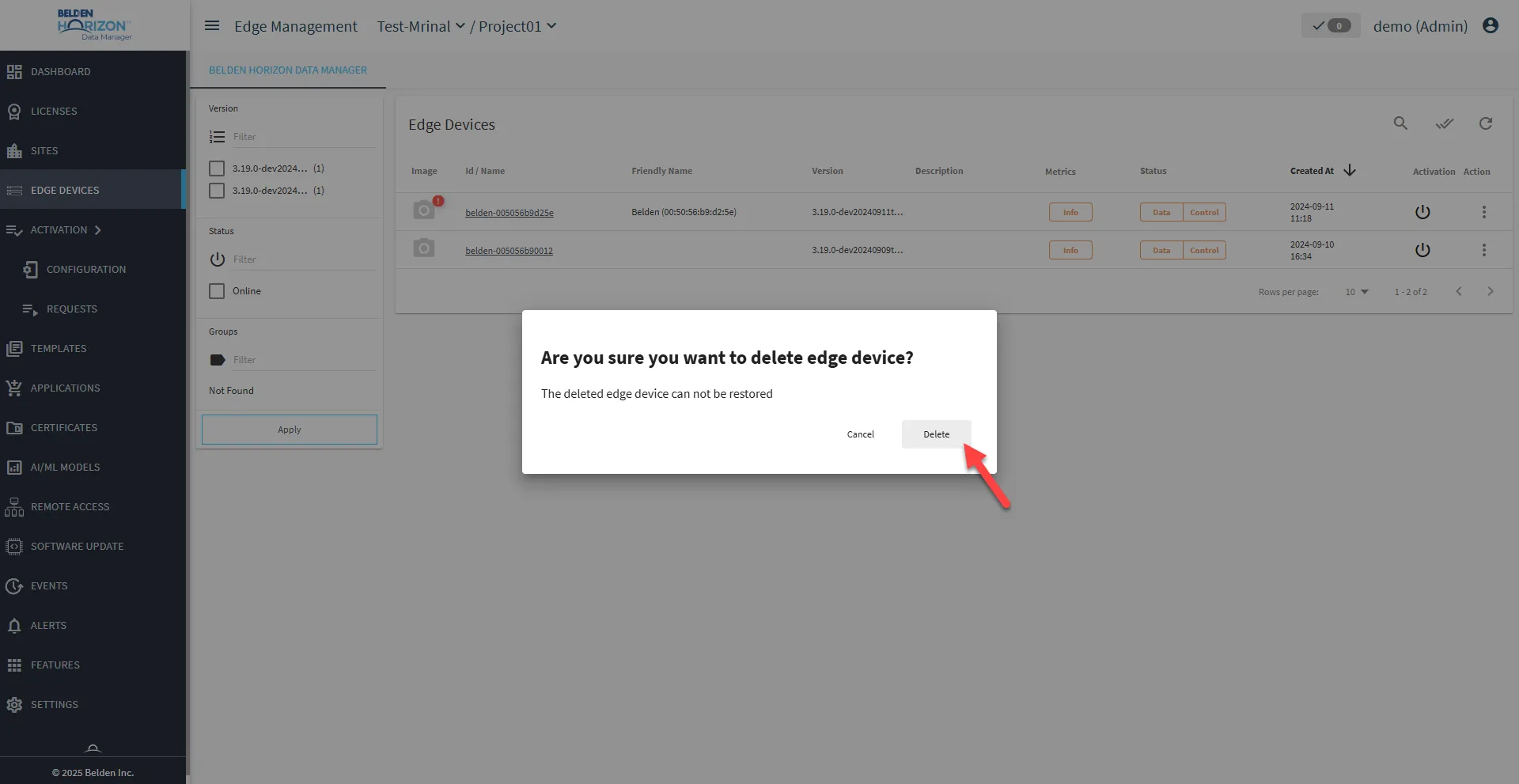This screenshot has height=784, width=1519.
Task: Search edge devices with magnifier icon
Action: [x=1400, y=123]
